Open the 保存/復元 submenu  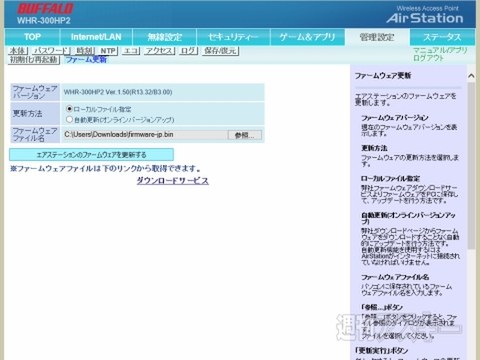pyautogui.click(x=220, y=51)
